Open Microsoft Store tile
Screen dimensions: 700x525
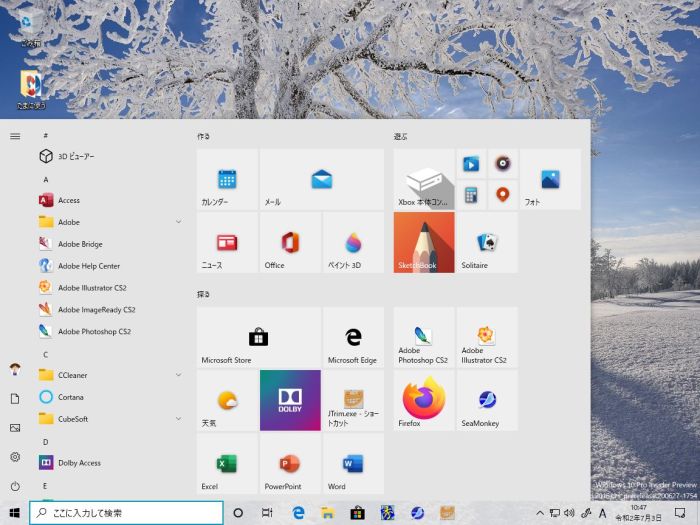tap(258, 337)
